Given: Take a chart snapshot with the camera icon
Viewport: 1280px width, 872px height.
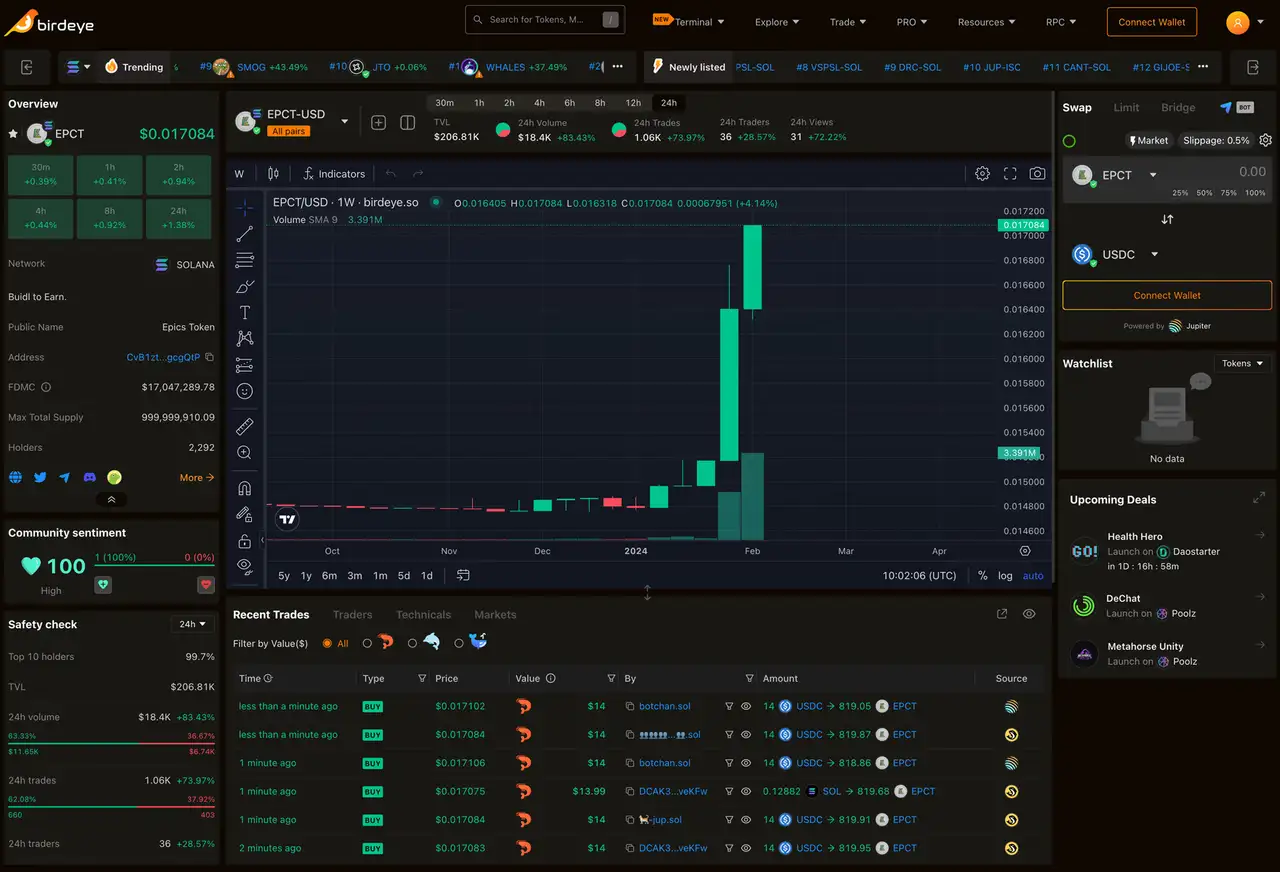Looking at the screenshot, I should coord(1037,173).
